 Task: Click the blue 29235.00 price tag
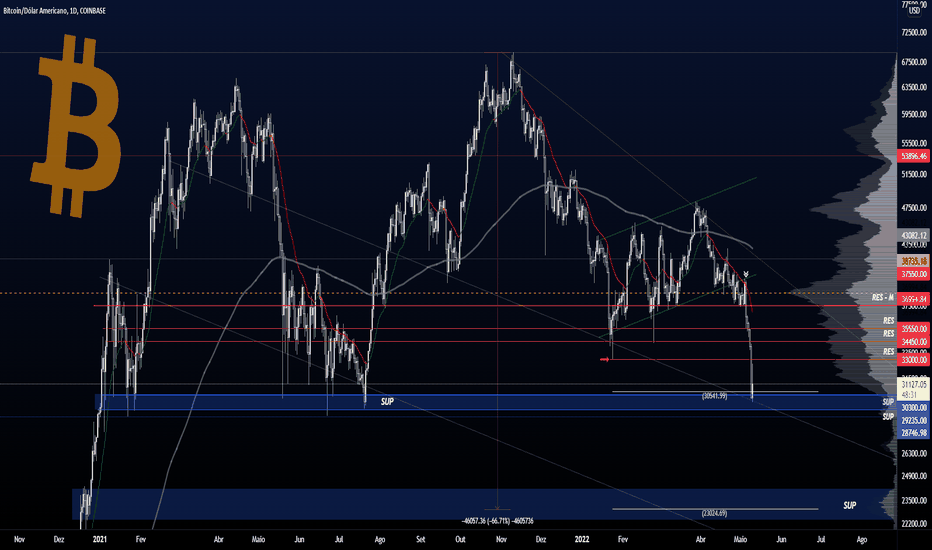(914, 420)
